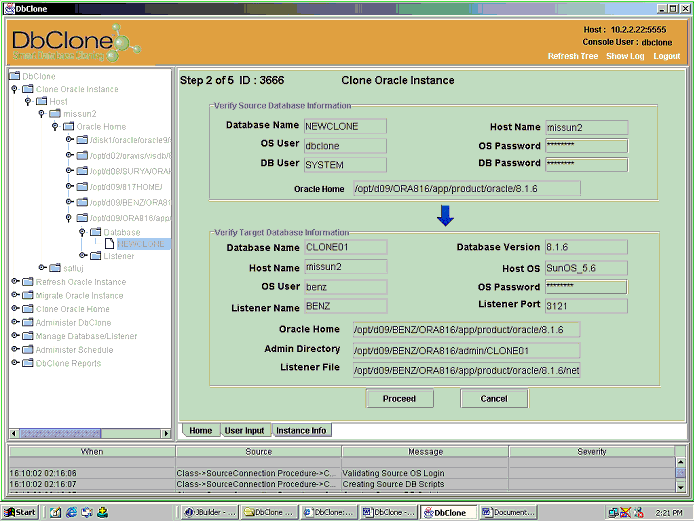This screenshot has width=694, height=521.
Task: Expand the /opt/d08/SURYA tree node
Action: (x=69, y=170)
